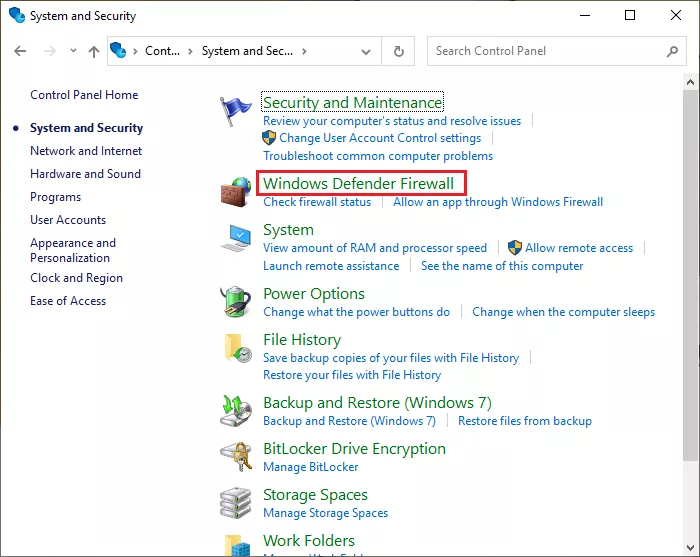Open the System heading link

[x=288, y=230]
